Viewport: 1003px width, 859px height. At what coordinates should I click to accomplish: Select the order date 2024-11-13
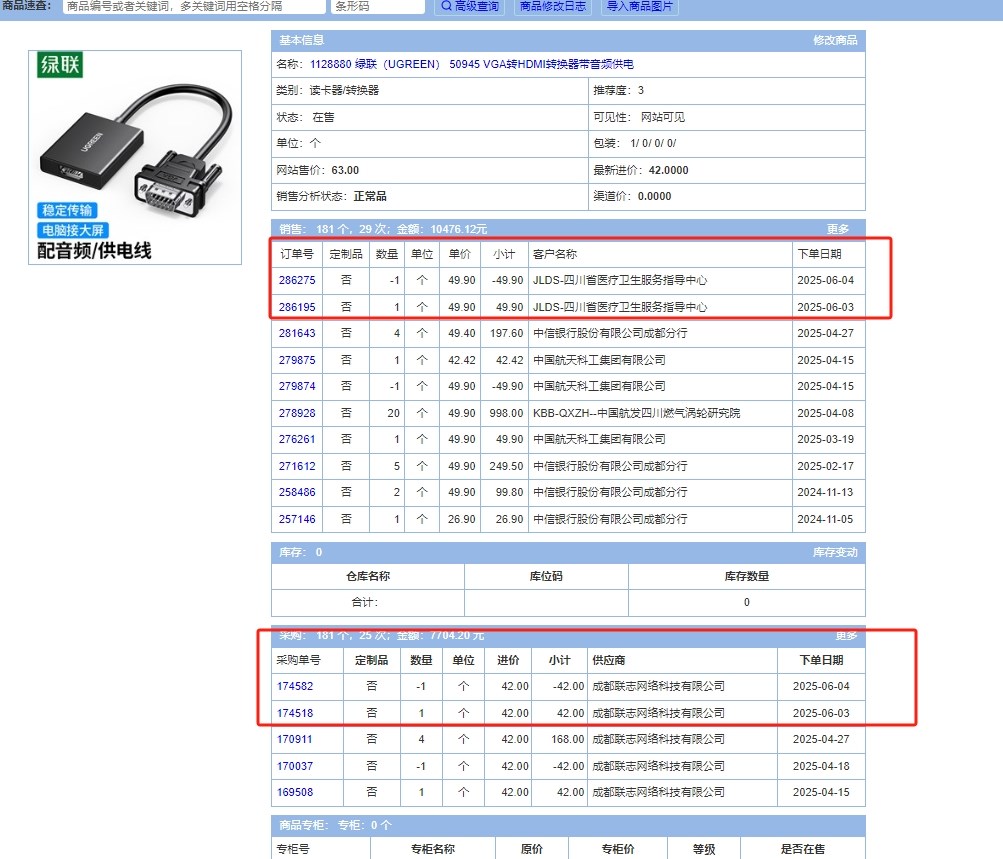825,493
